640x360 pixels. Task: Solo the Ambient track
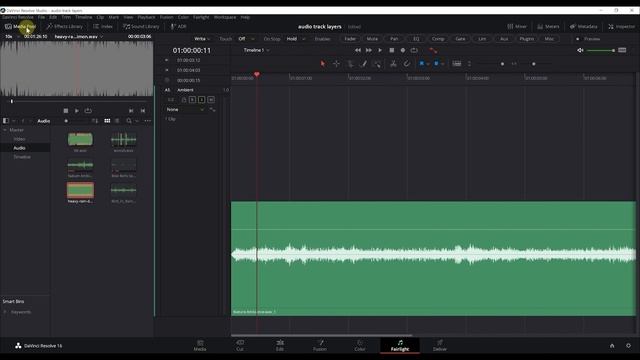202,100
